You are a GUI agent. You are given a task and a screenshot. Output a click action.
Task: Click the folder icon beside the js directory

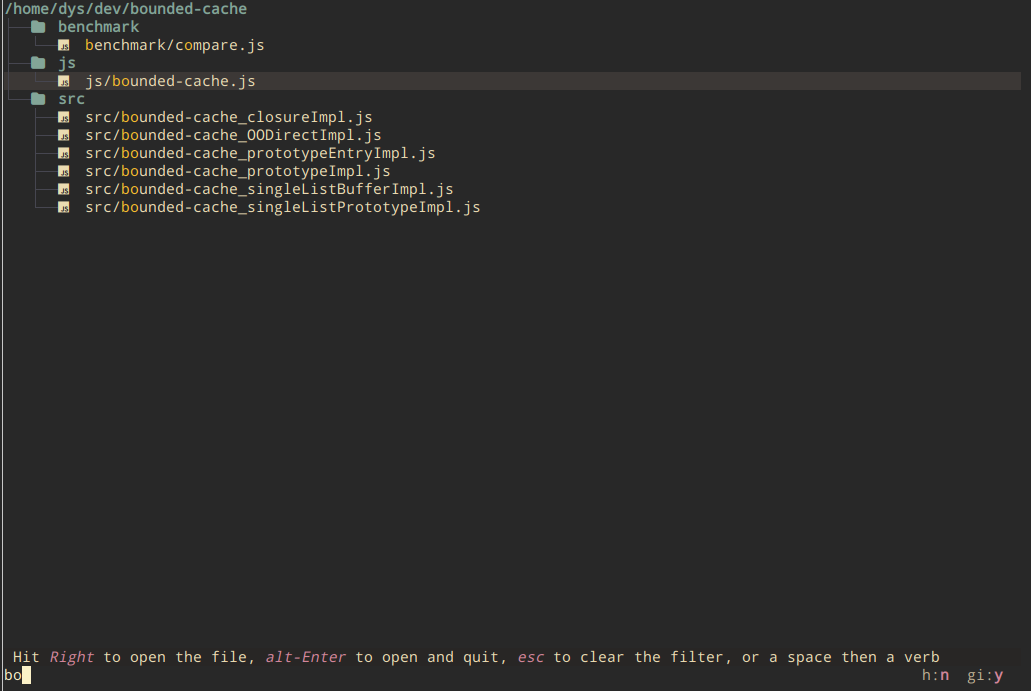point(37,62)
